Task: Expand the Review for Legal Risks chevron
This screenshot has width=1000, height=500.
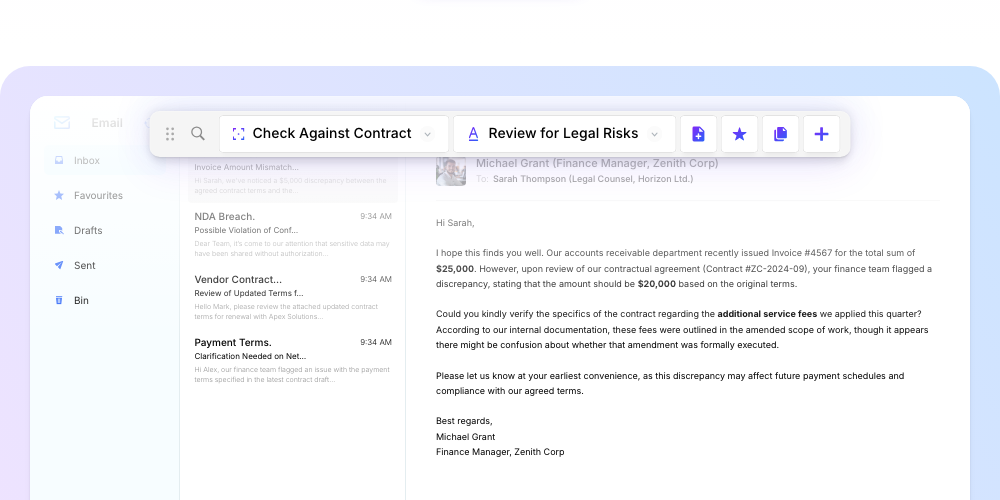Action: 654,134
